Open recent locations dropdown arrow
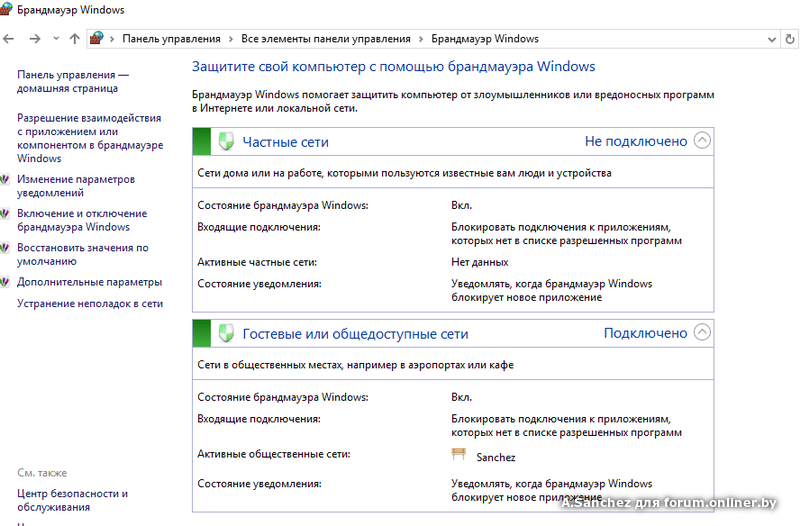The height and width of the screenshot is (526, 800). [56, 39]
